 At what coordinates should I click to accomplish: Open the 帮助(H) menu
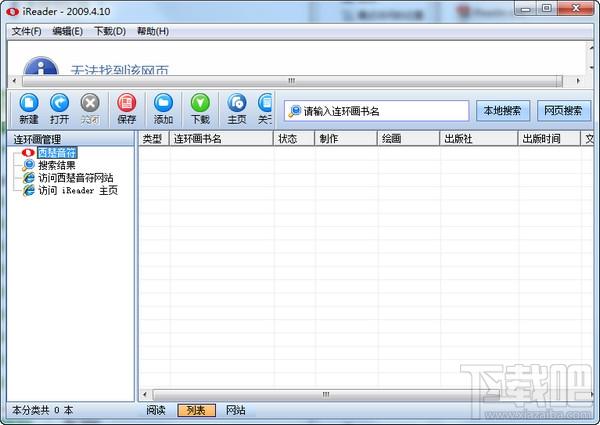[153, 31]
